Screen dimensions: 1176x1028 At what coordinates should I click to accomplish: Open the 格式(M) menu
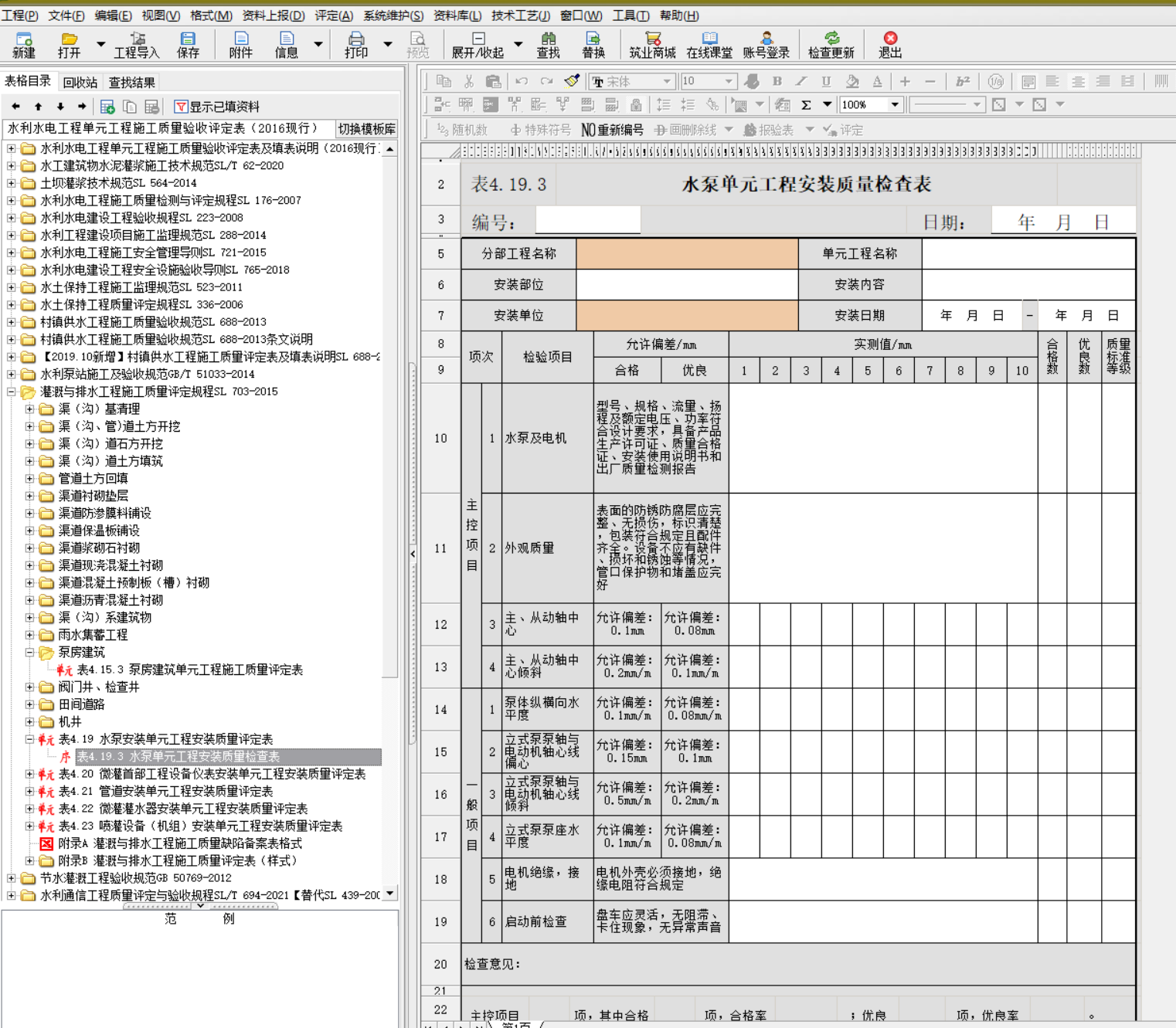211,15
